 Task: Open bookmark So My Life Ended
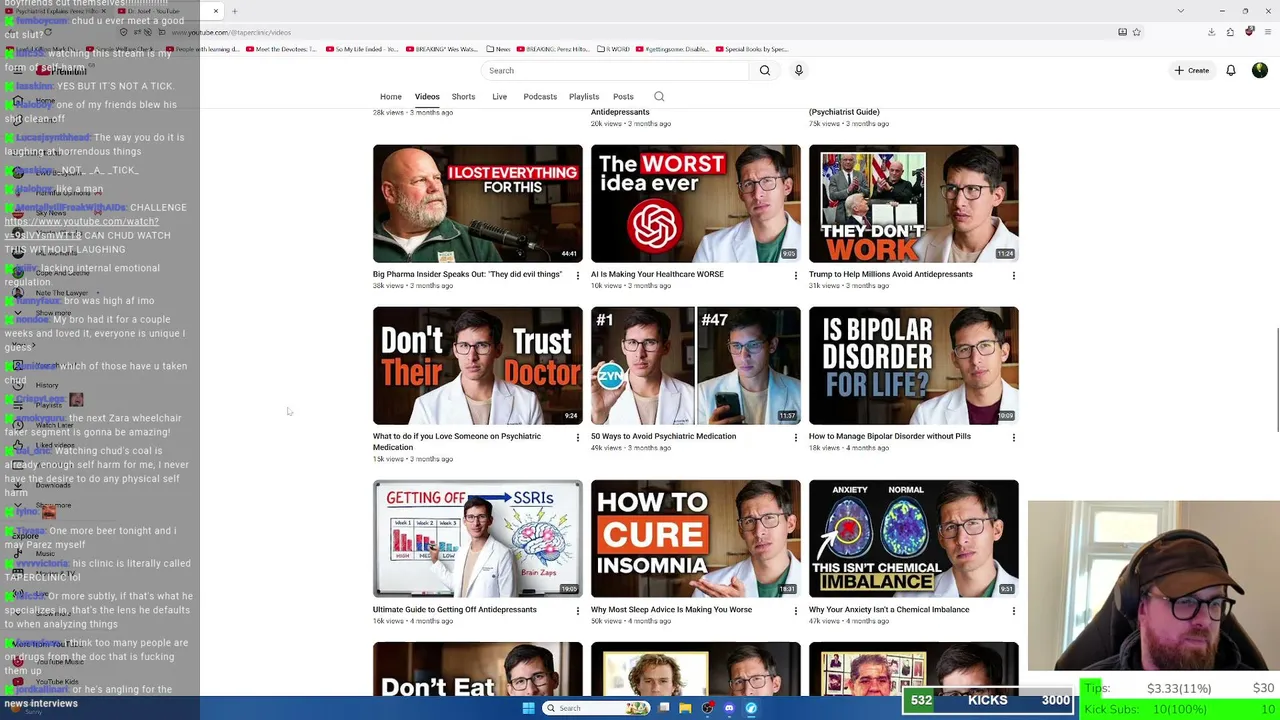pos(360,49)
